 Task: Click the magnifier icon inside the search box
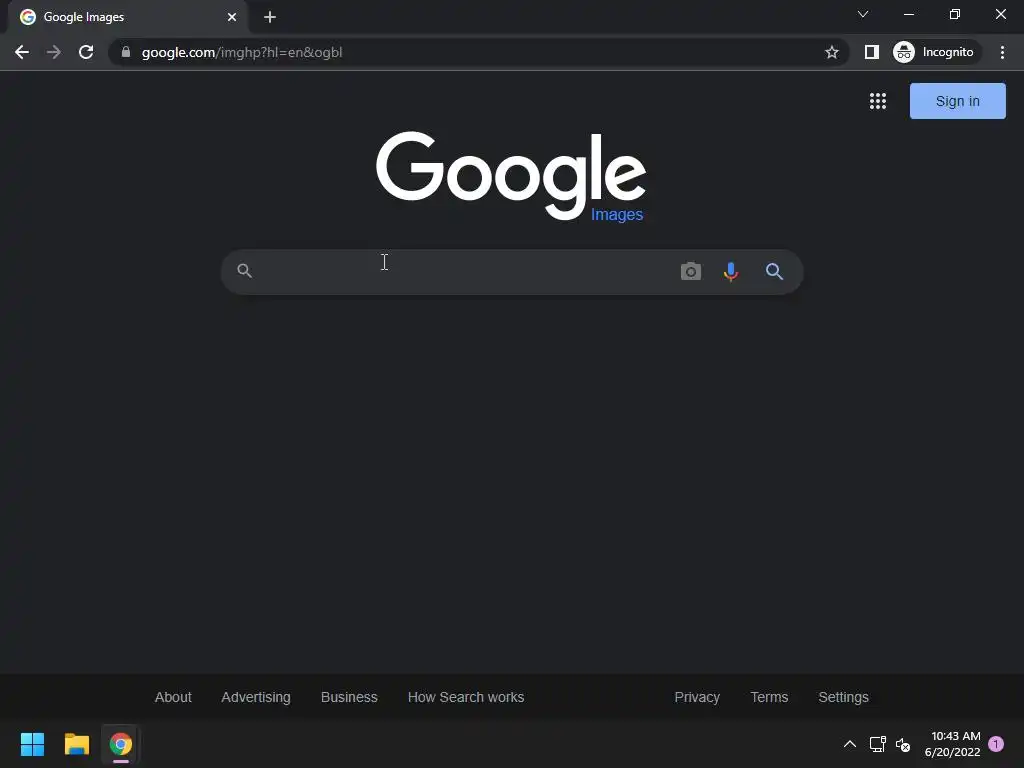(244, 270)
